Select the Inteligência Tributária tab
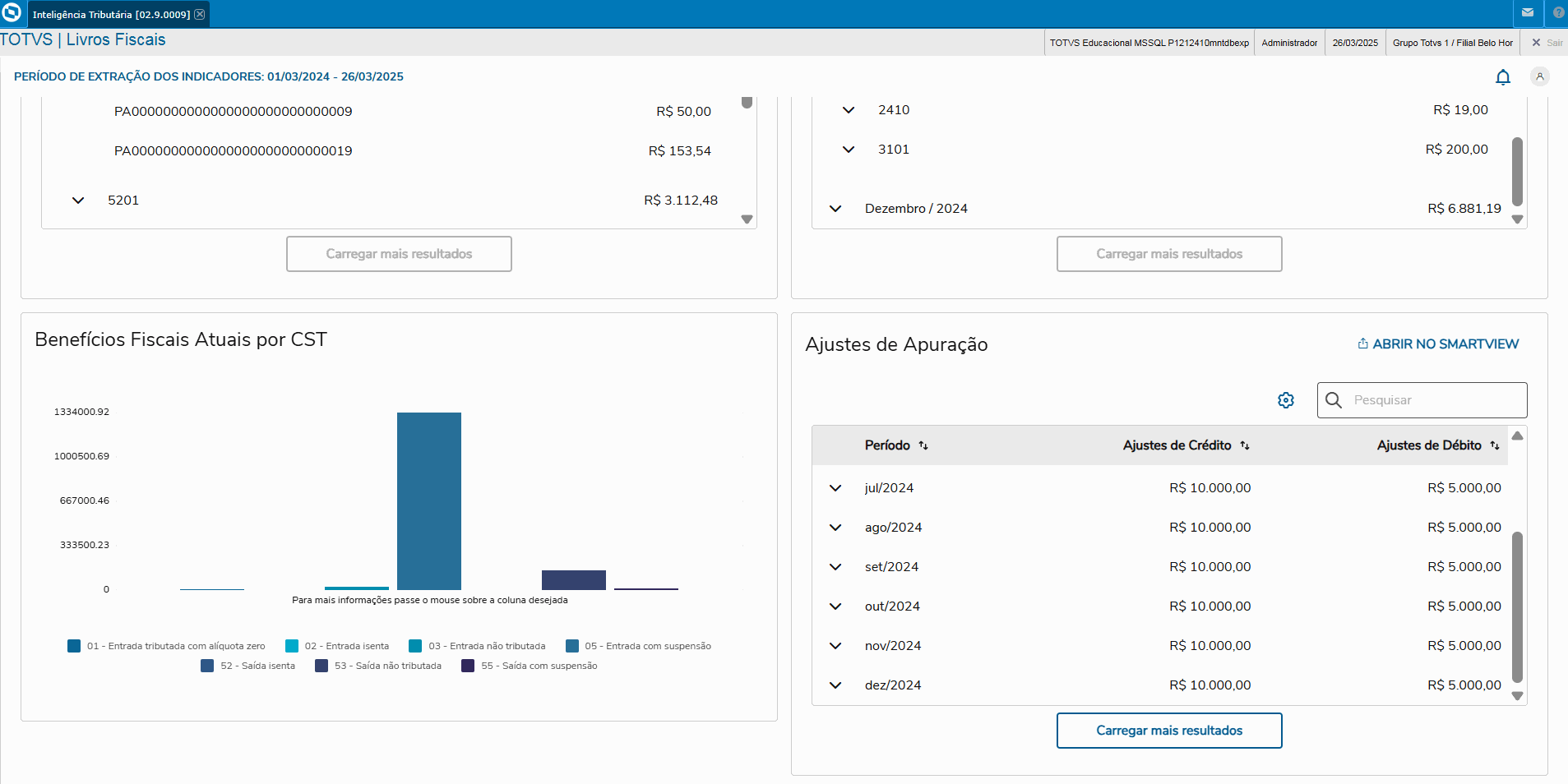 (x=111, y=15)
